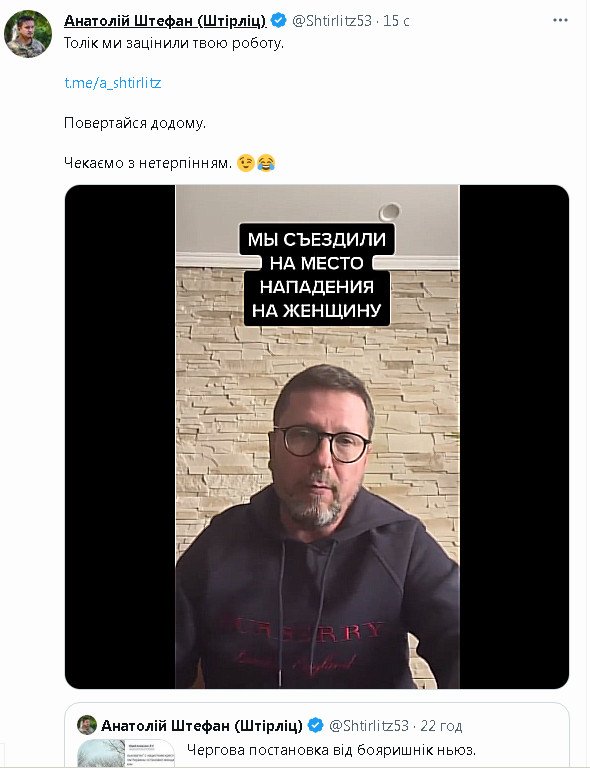Open the quoted tweet's image thumbnail
The height and width of the screenshot is (769, 590).
point(127,753)
